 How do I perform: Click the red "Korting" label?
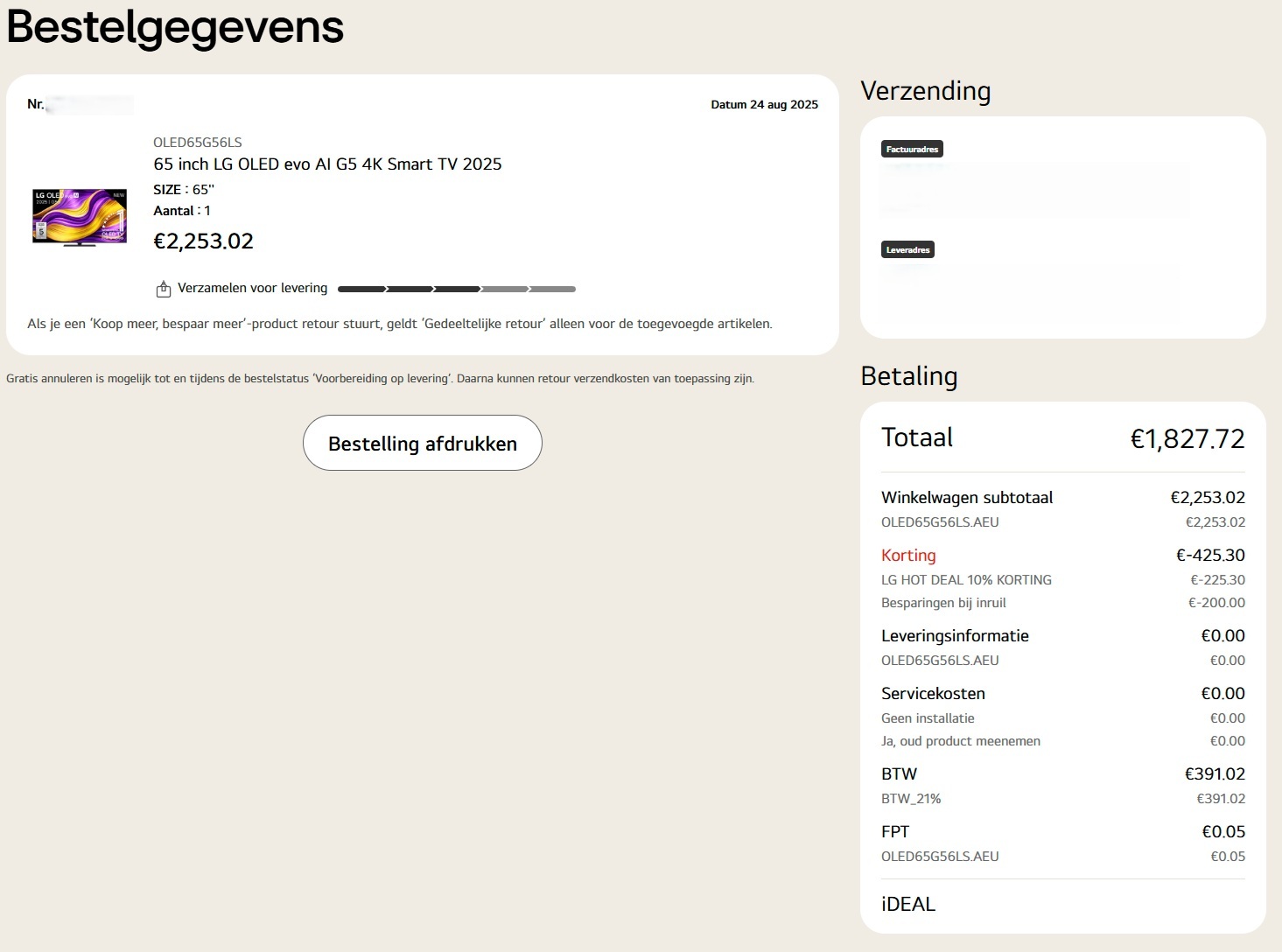[908, 555]
